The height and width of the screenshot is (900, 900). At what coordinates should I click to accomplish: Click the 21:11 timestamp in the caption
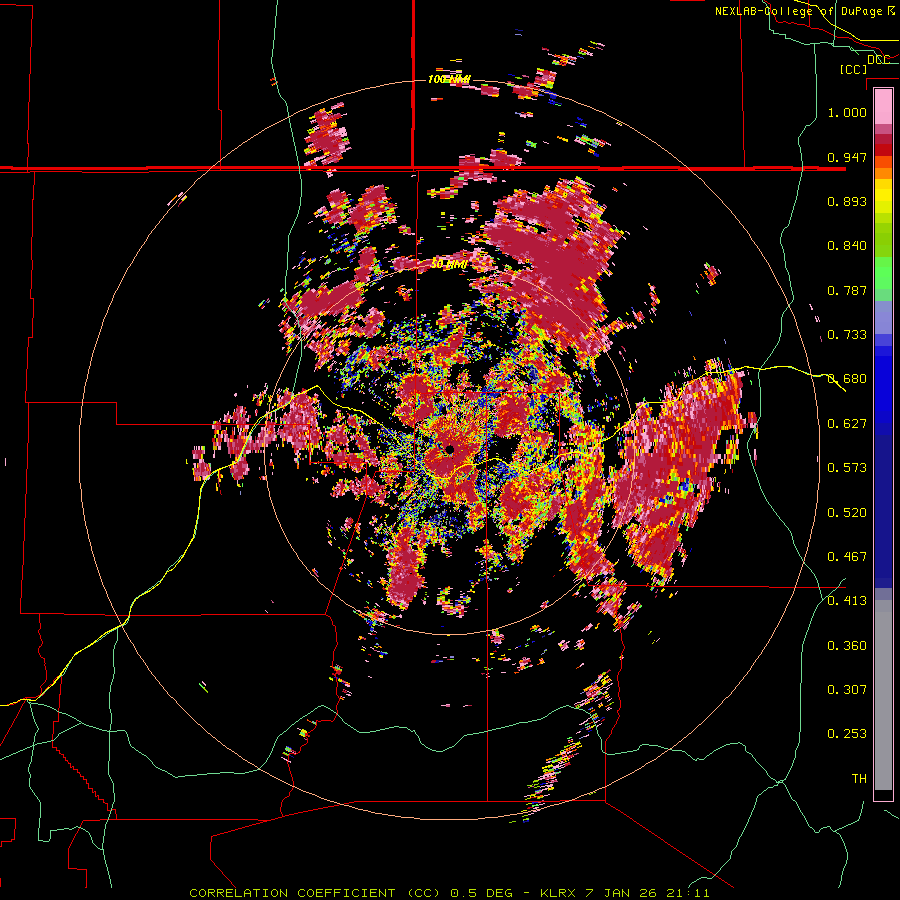[x=688, y=893]
